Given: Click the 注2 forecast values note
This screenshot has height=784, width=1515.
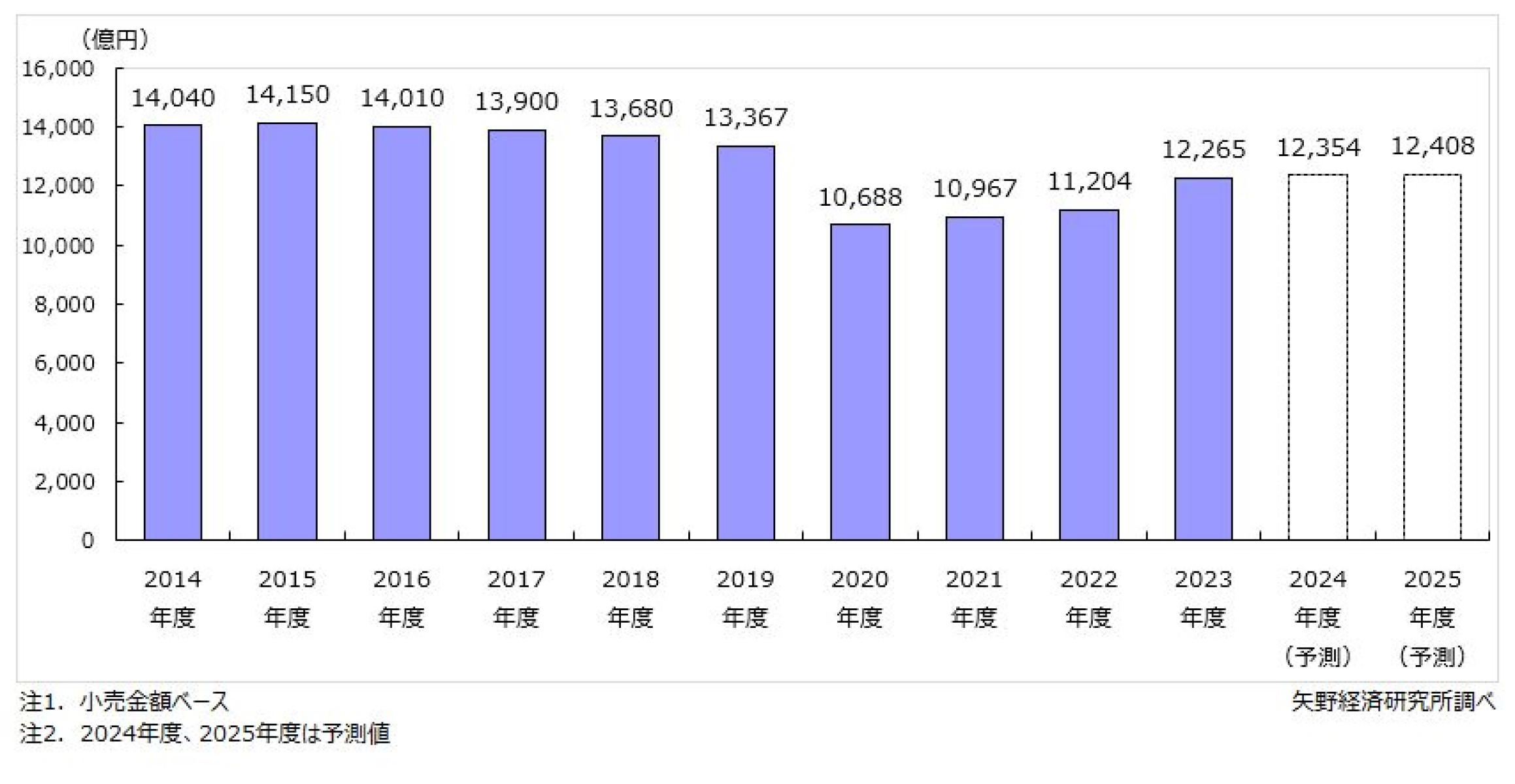Looking at the screenshot, I should click(x=205, y=734).
